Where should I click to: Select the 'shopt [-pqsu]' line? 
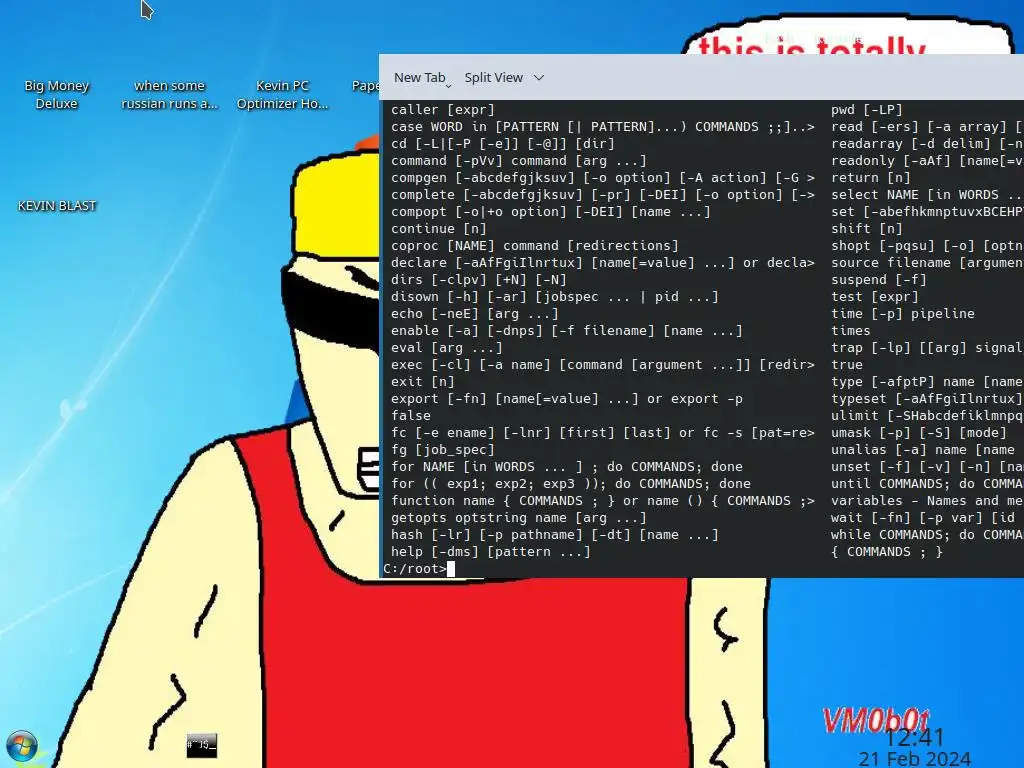(927, 246)
